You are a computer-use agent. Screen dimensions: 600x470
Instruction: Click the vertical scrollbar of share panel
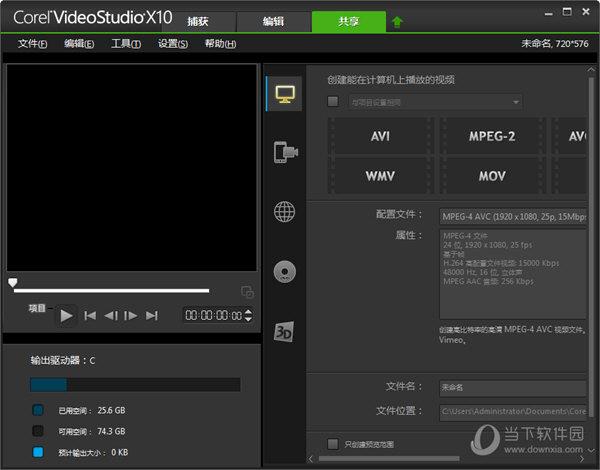pos(592,245)
